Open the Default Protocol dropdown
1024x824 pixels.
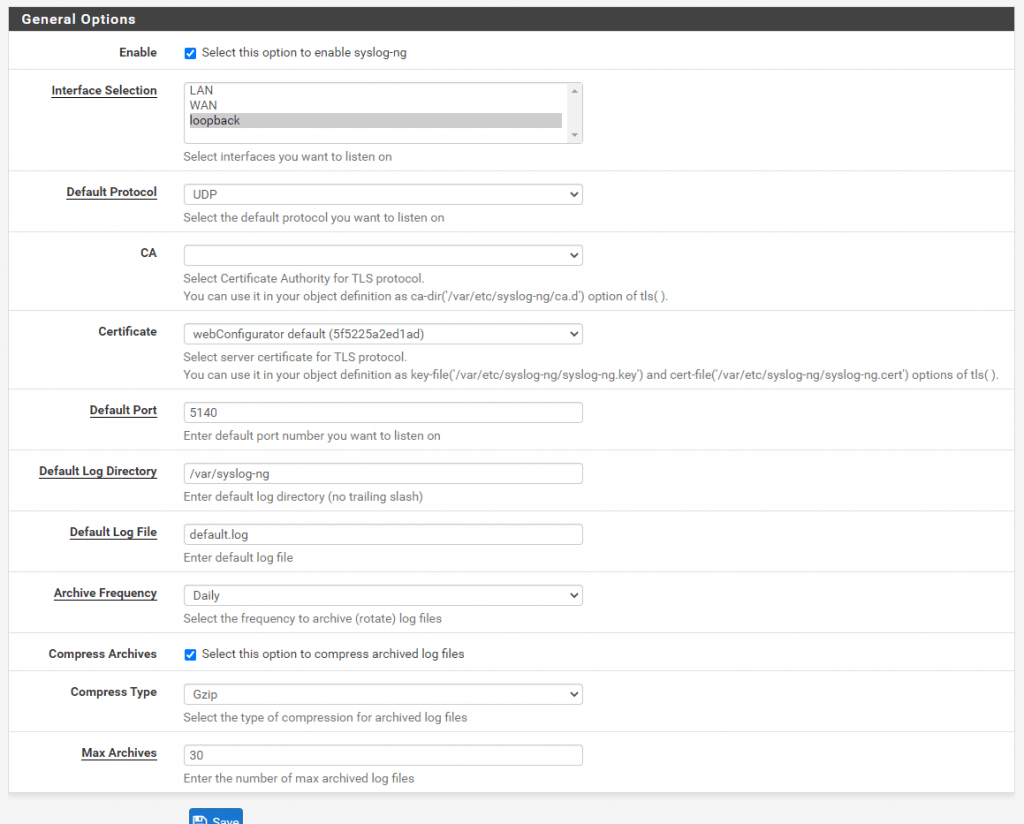(x=383, y=195)
